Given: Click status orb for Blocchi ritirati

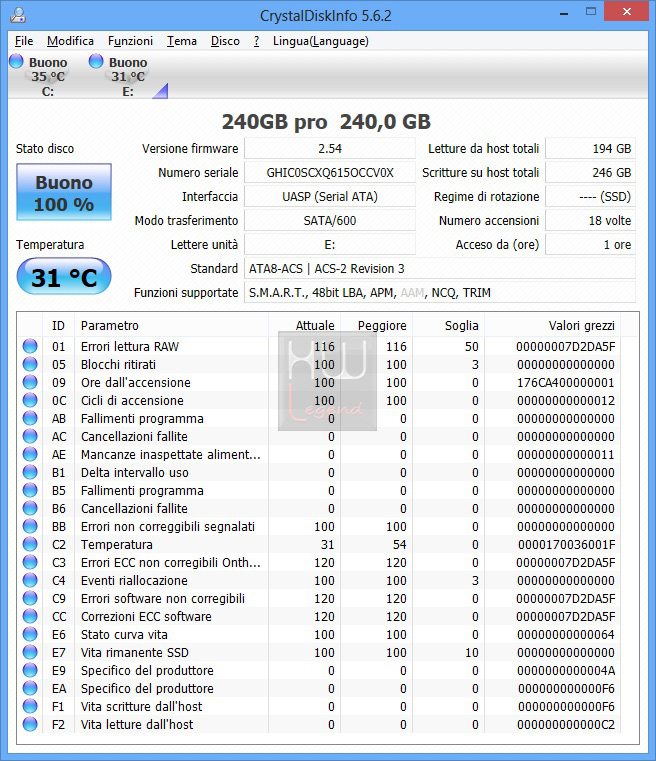Looking at the screenshot, I should [30, 364].
